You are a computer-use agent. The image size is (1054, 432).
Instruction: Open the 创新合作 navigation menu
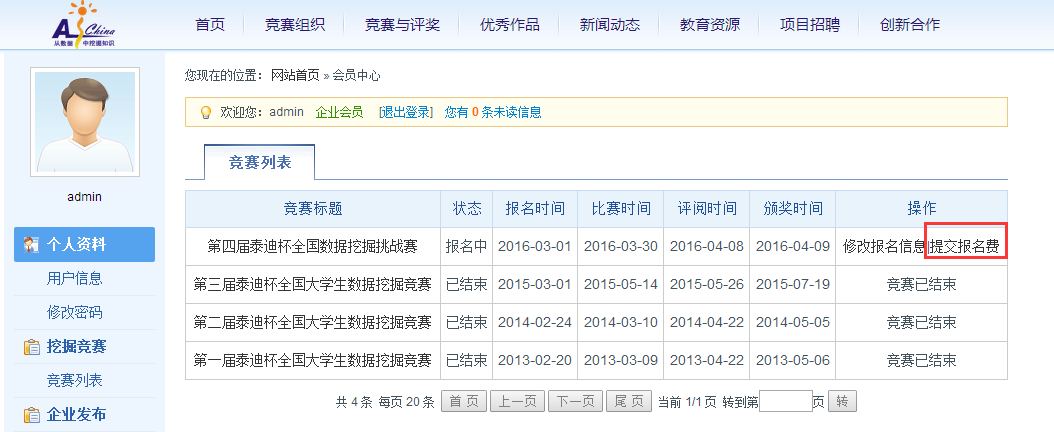[x=910, y=25]
